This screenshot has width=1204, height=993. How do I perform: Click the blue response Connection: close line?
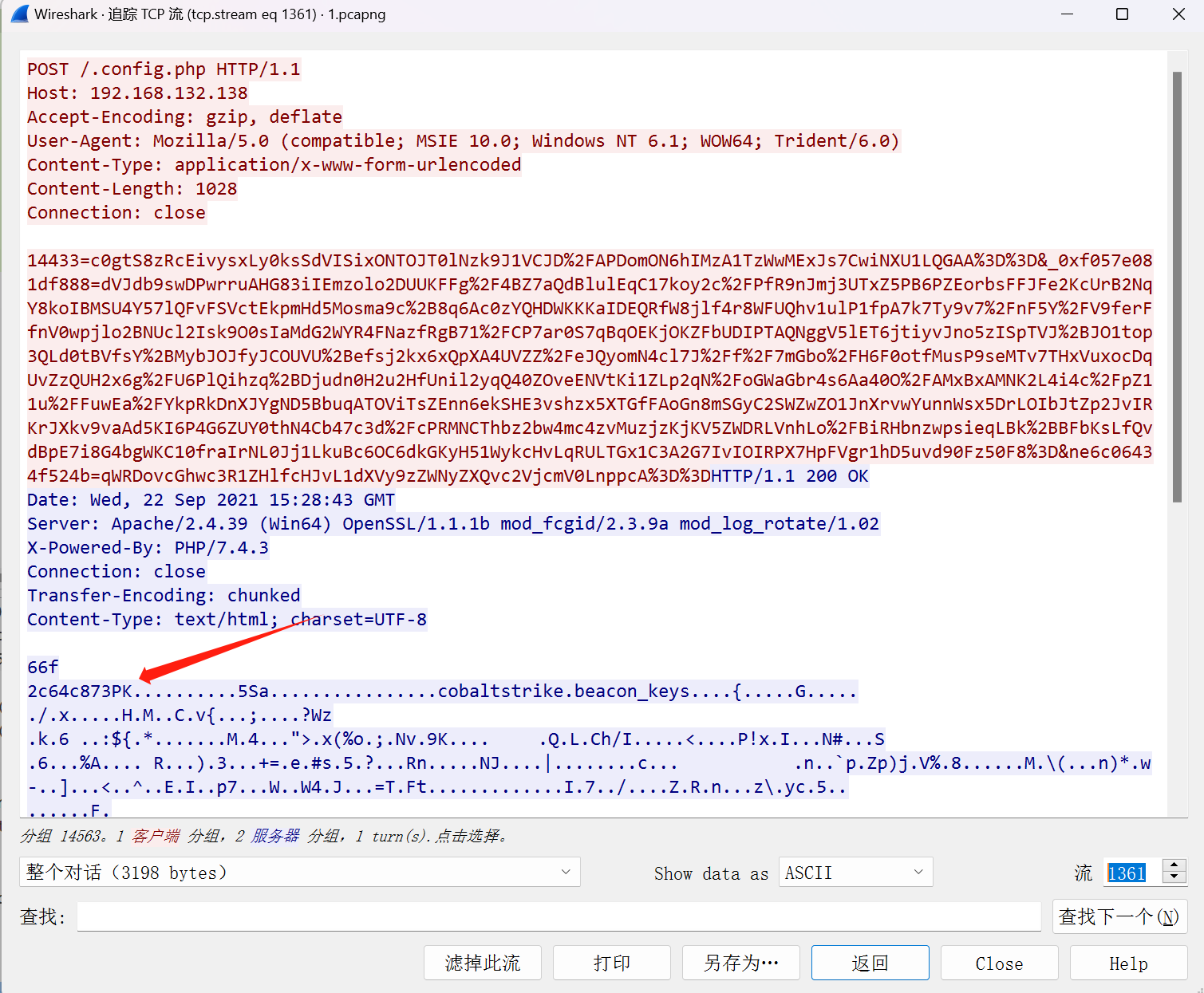[116, 572]
